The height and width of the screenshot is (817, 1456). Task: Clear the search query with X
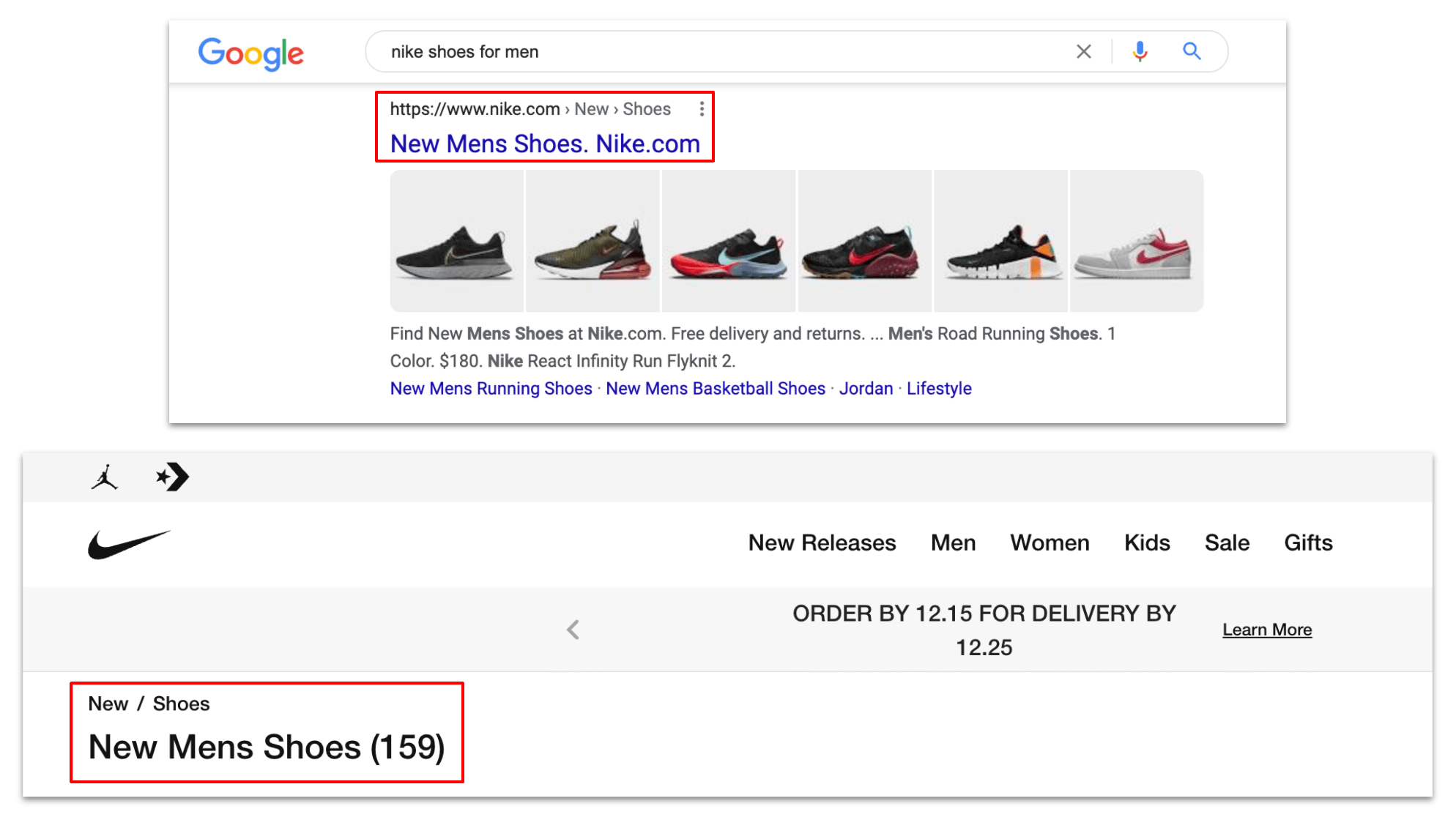pyautogui.click(x=1083, y=51)
